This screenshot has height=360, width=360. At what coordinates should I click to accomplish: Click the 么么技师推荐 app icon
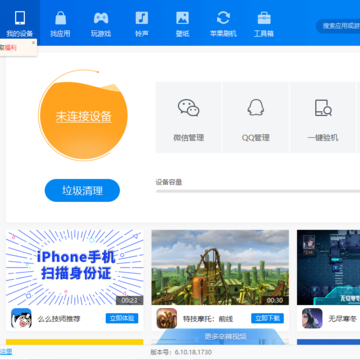[x=21, y=318]
